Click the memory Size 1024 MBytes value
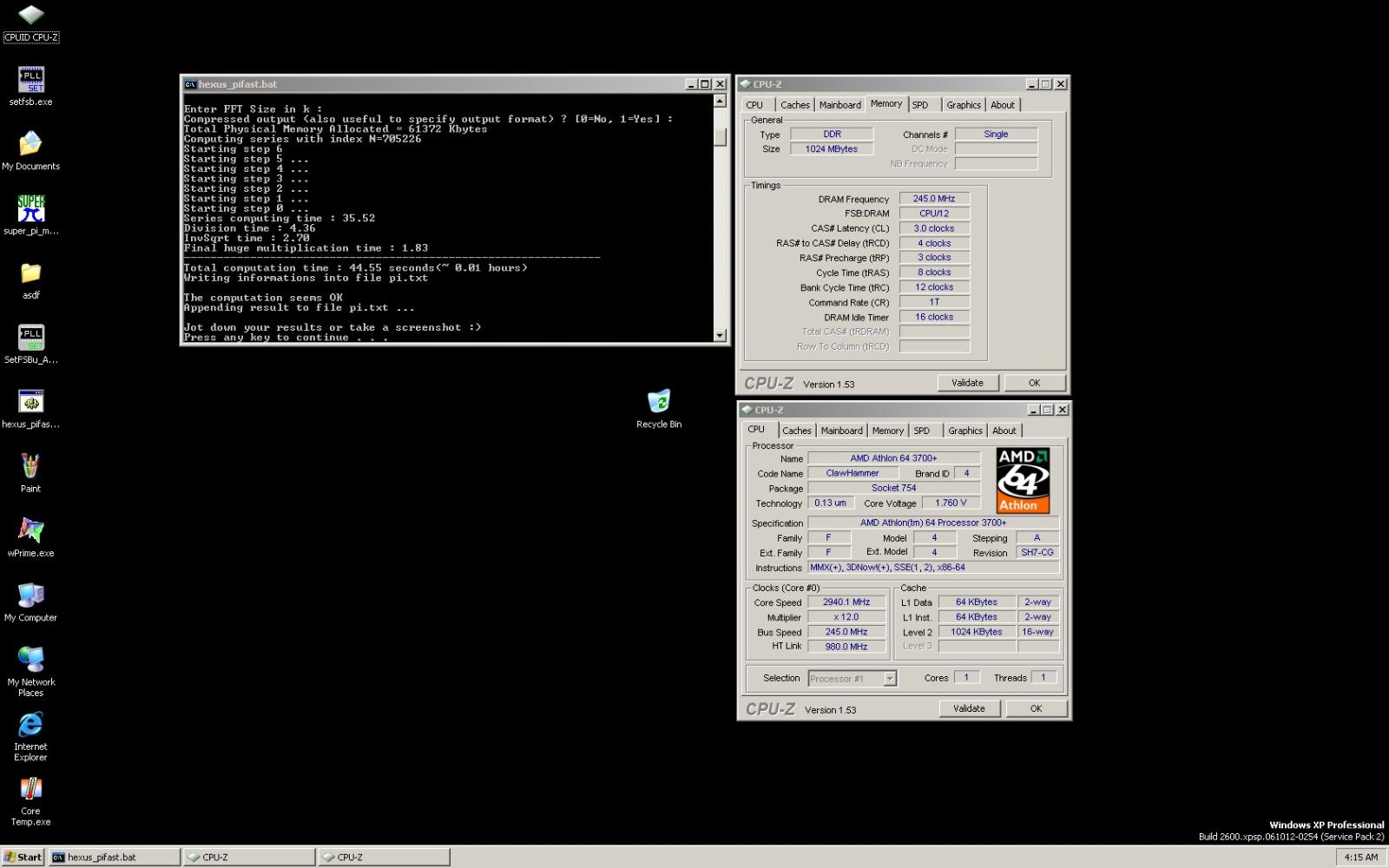Viewport: 1389px width, 868px height. [x=831, y=148]
